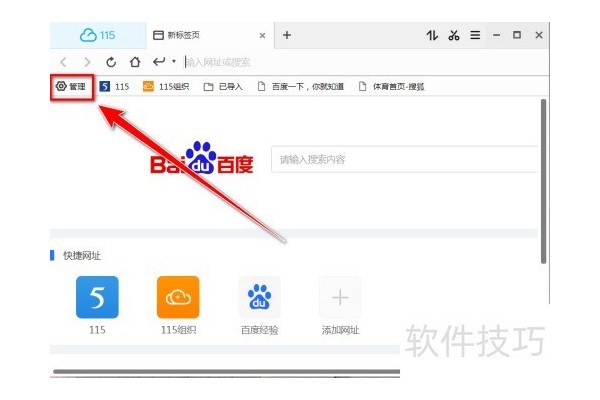The image size is (600, 400).
Task: Focus the address bar input
Action: tap(364, 62)
